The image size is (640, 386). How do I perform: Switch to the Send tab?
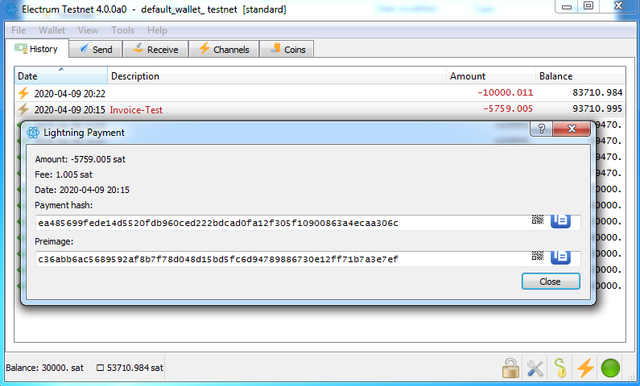96,49
